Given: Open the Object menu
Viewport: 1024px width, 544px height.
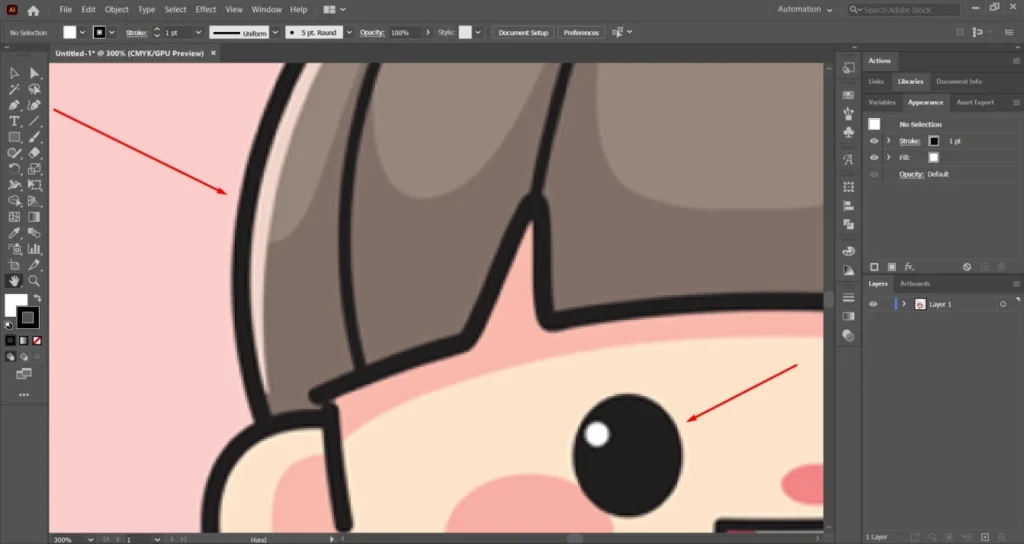Looking at the screenshot, I should click(x=116, y=10).
